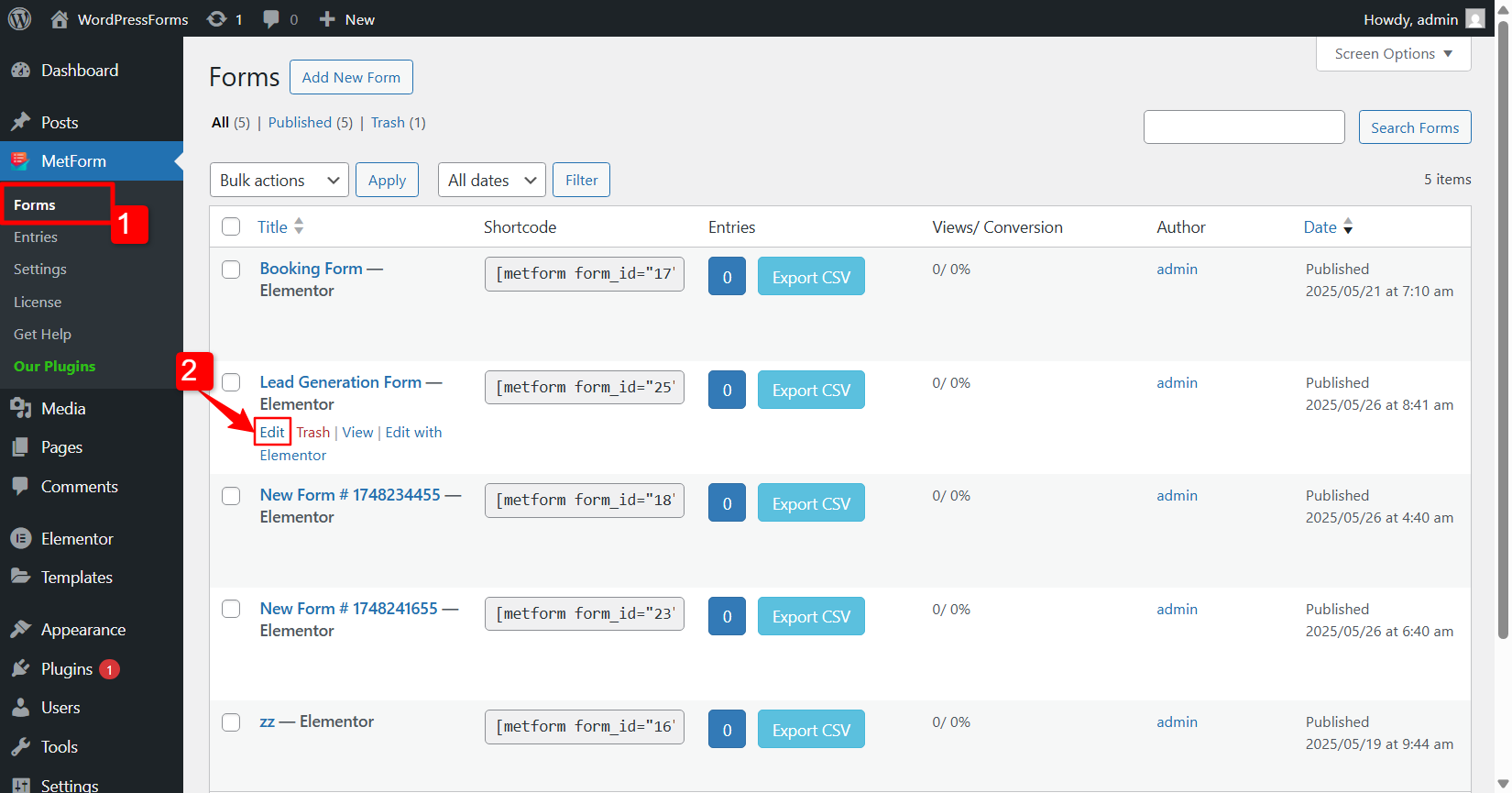
Task: Toggle the select-all forms checkbox
Action: (231, 226)
